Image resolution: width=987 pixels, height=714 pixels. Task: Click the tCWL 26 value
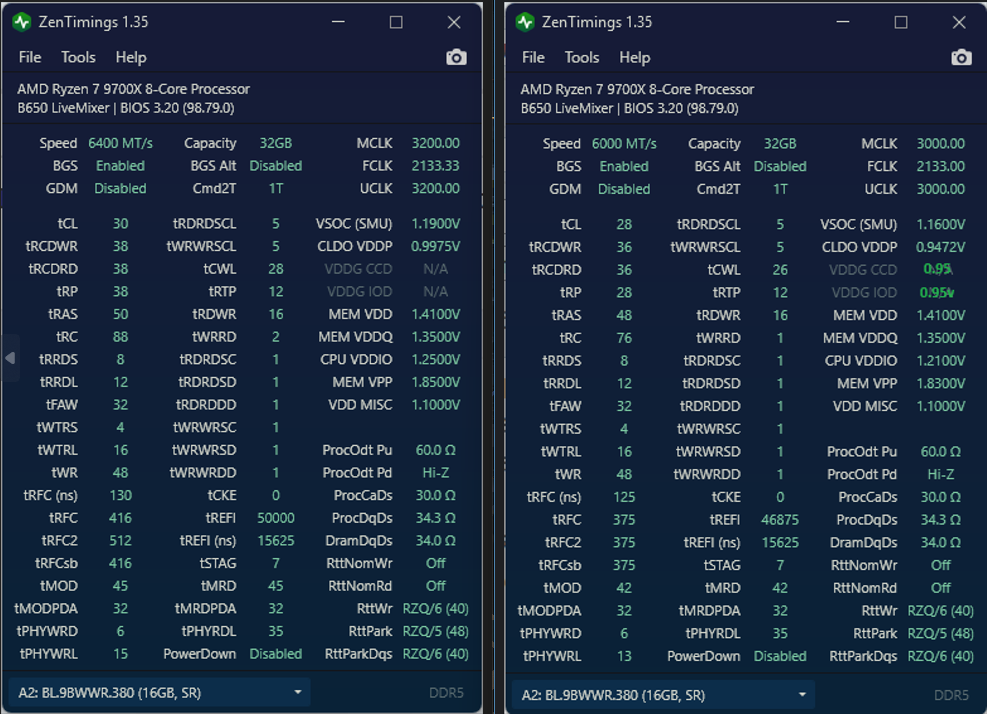(780, 269)
